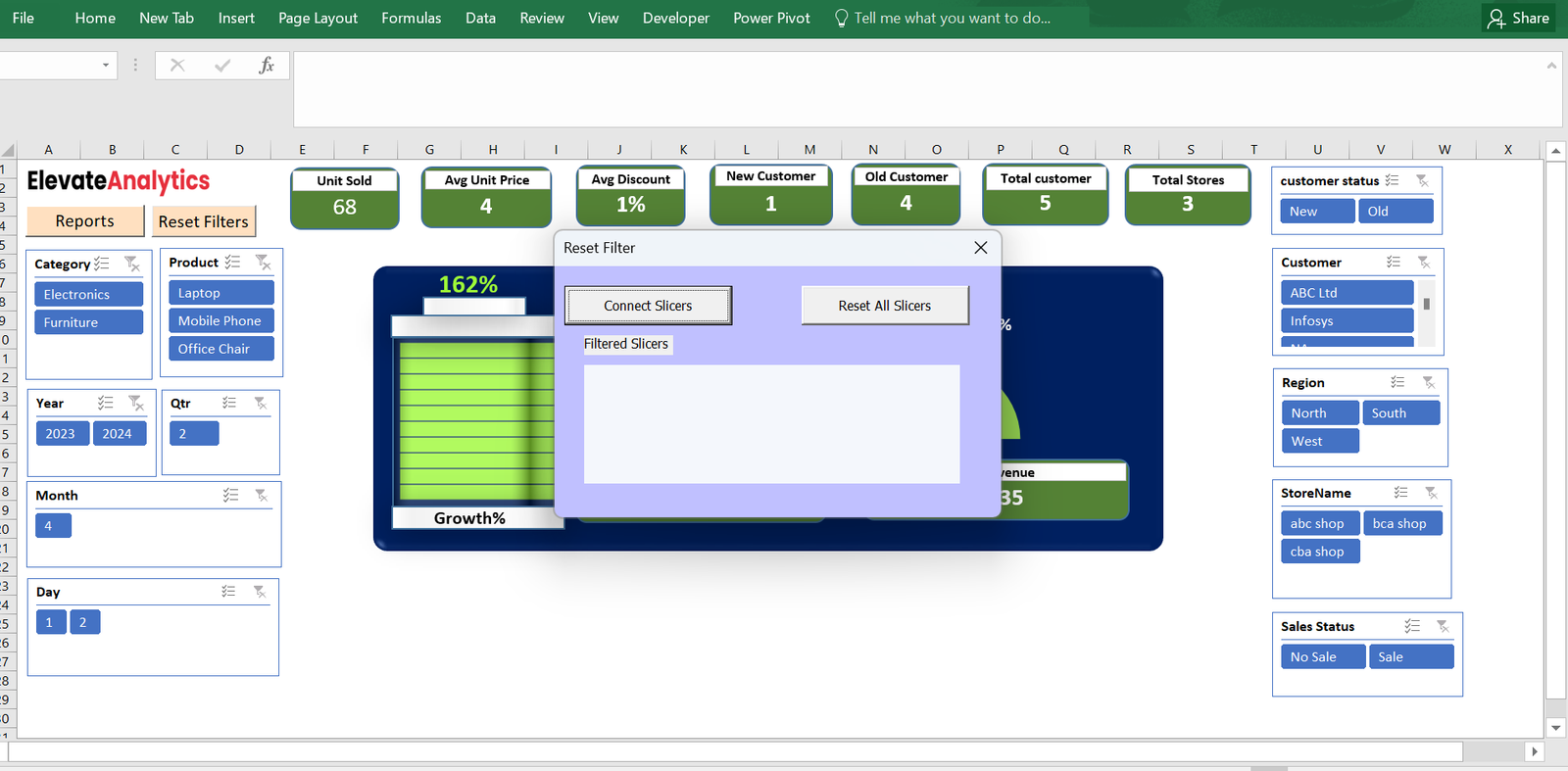Image resolution: width=1568 pixels, height=771 pixels.
Task: Open the Name Box dropdown arrow
Action: [x=106, y=66]
